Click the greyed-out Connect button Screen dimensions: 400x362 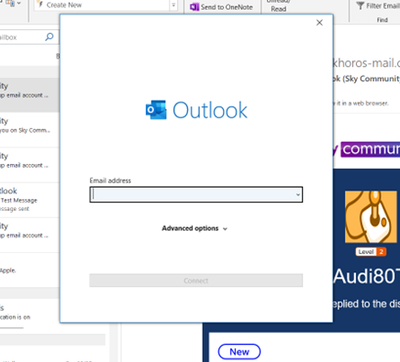tap(196, 281)
